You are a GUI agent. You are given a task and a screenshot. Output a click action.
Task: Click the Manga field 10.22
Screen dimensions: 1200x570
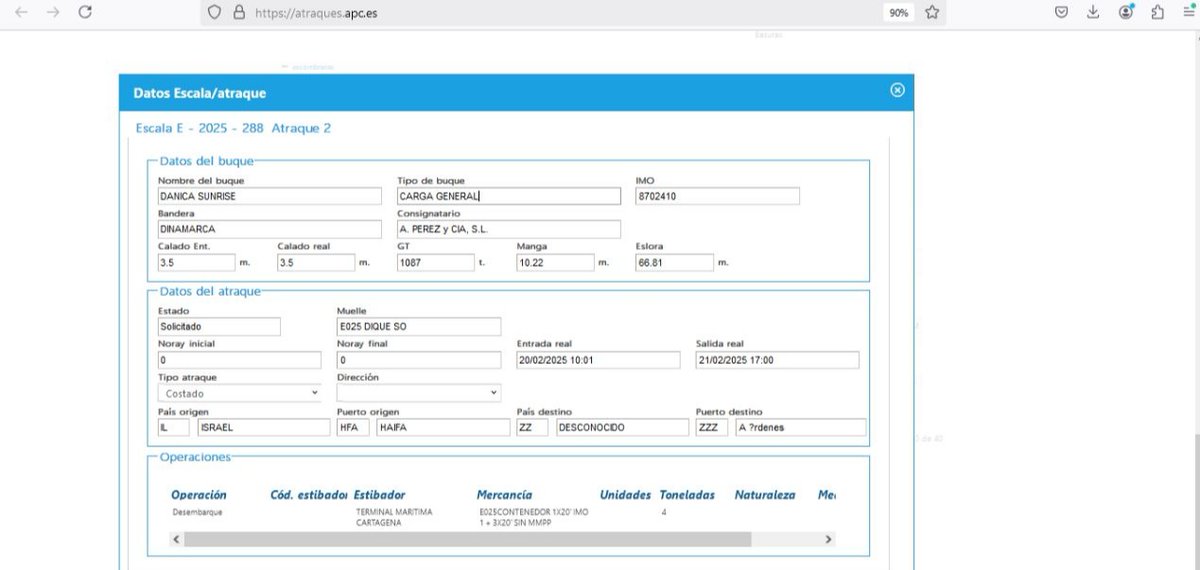tap(555, 262)
